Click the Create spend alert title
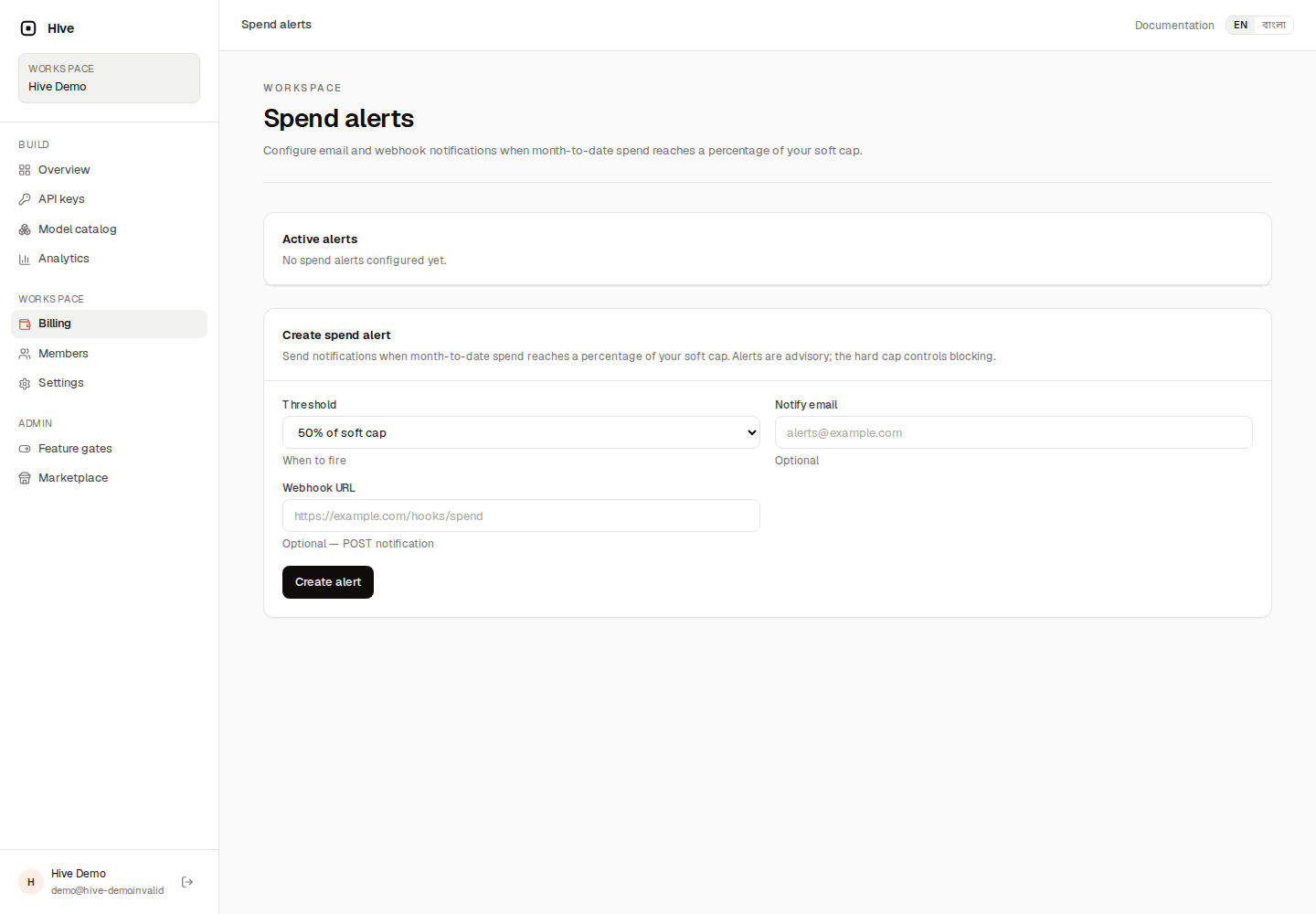The width and height of the screenshot is (1316, 914). [336, 335]
